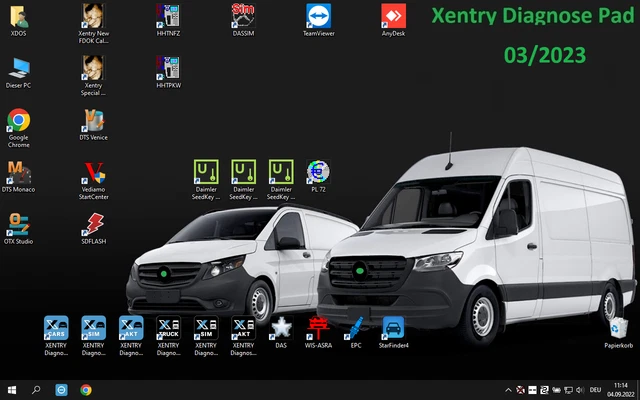Open the Daimler SeedKey shortcut beside PL 72

click(x=281, y=180)
